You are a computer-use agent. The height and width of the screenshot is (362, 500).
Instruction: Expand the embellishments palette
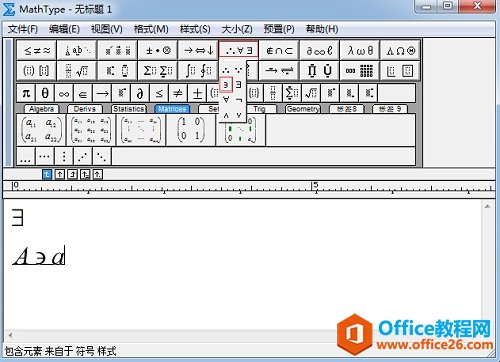click(118, 51)
